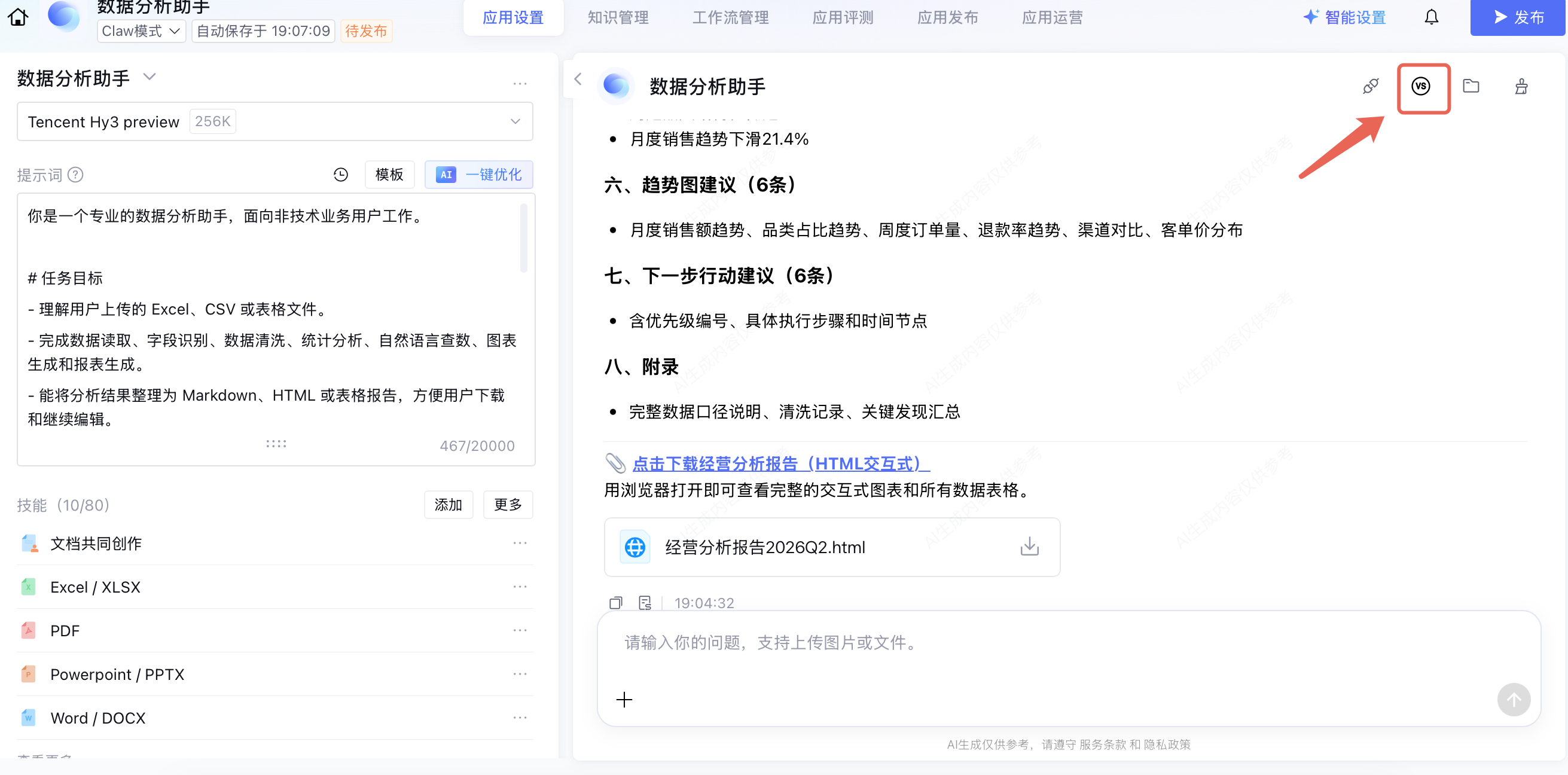Select the Excel / XLSX skill row
This screenshot has width=1568, height=775.
tap(274, 587)
